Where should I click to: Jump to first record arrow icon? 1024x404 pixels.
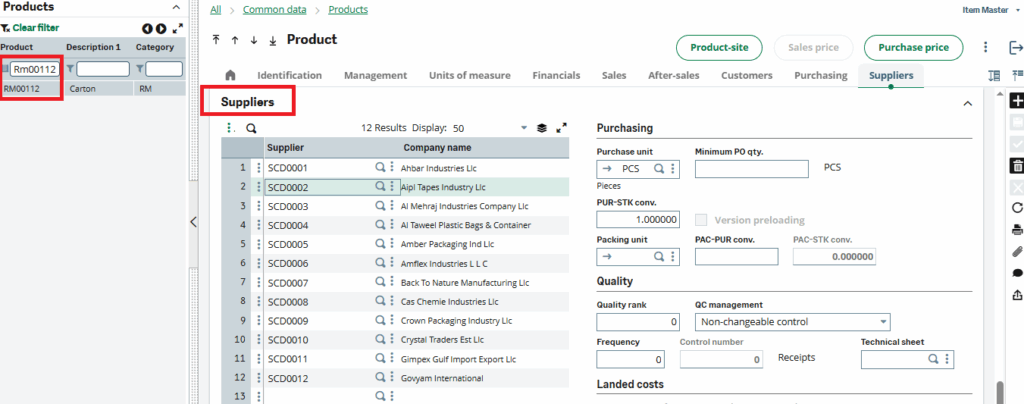tap(216, 40)
